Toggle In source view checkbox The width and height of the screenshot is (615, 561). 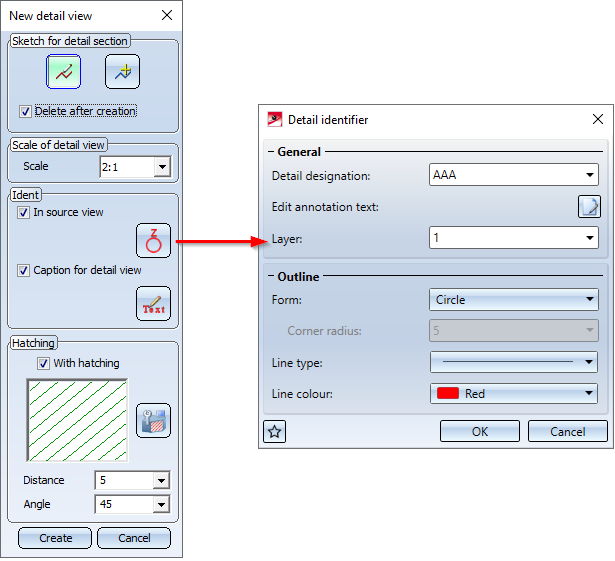tap(23, 213)
